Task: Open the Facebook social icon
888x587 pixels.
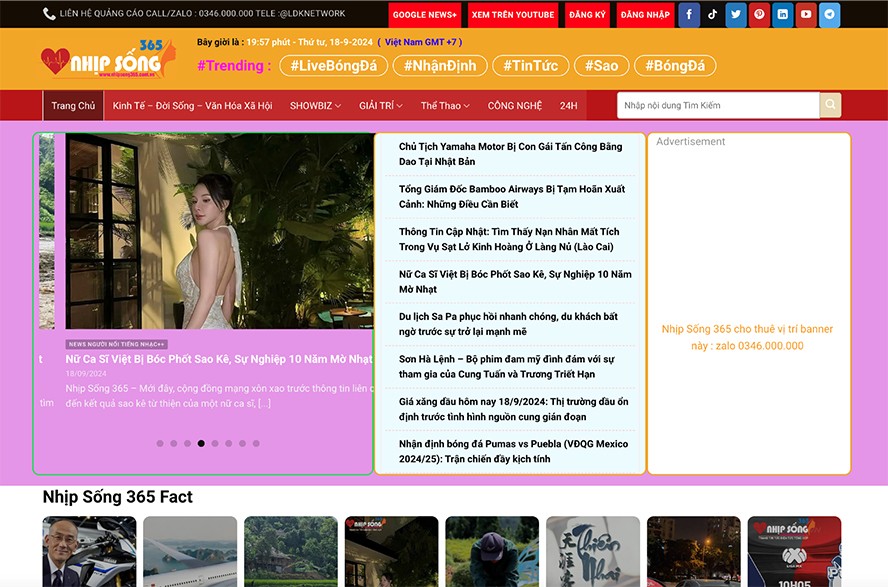Action: (x=689, y=15)
